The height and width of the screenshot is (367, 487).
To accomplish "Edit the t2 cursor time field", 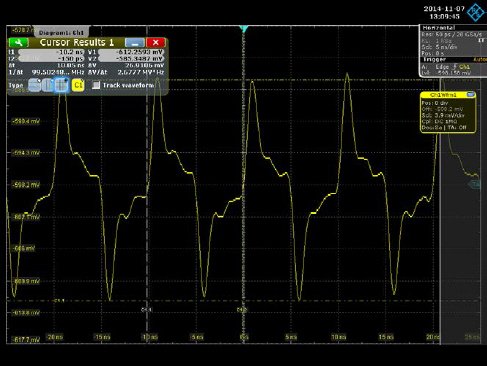I will pyautogui.click(x=51, y=59).
